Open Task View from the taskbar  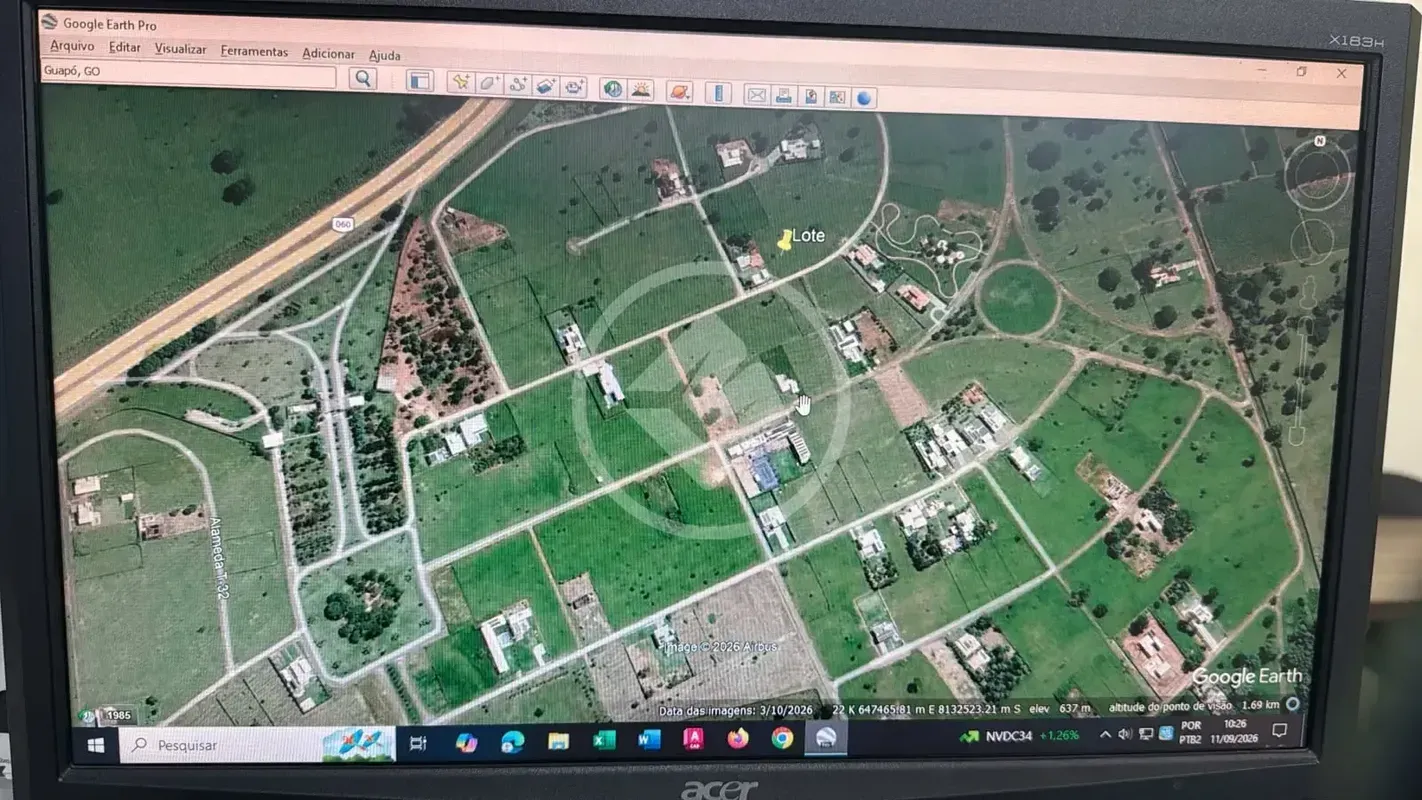[x=419, y=743]
